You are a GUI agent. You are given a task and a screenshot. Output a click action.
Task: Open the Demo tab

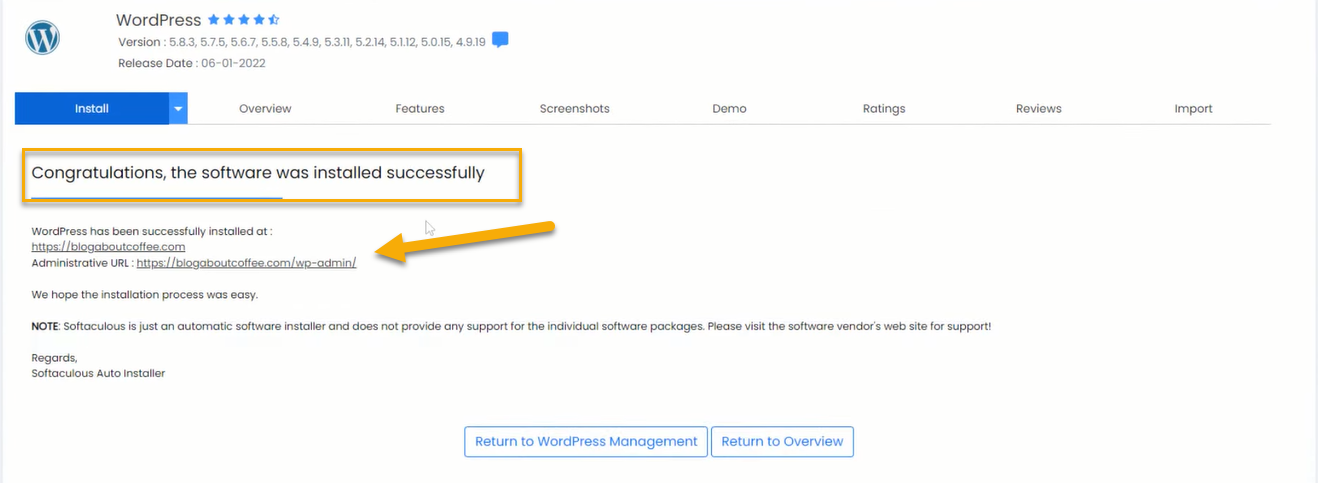click(729, 108)
